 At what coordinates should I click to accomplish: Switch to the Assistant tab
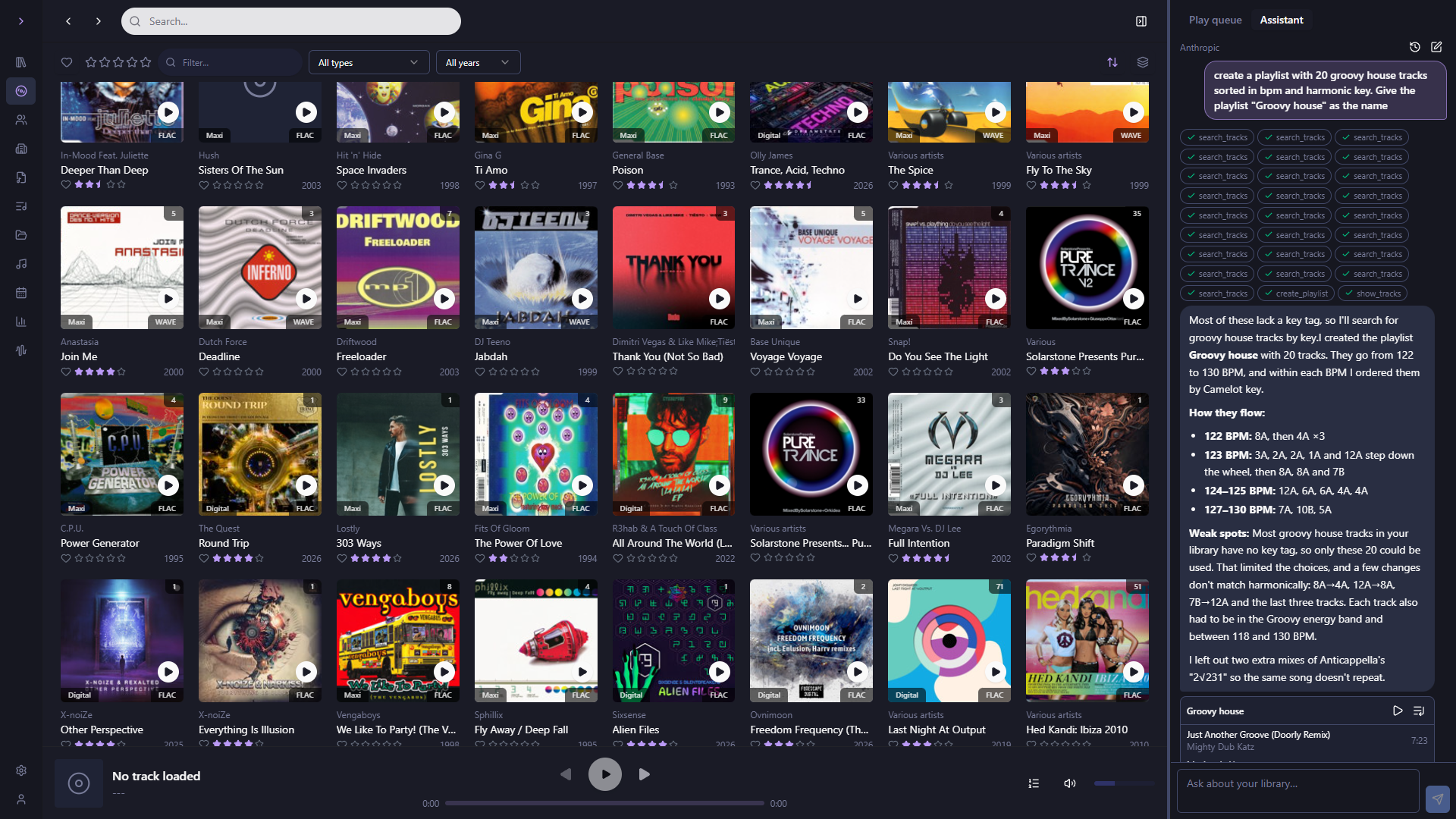pos(1282,20)
